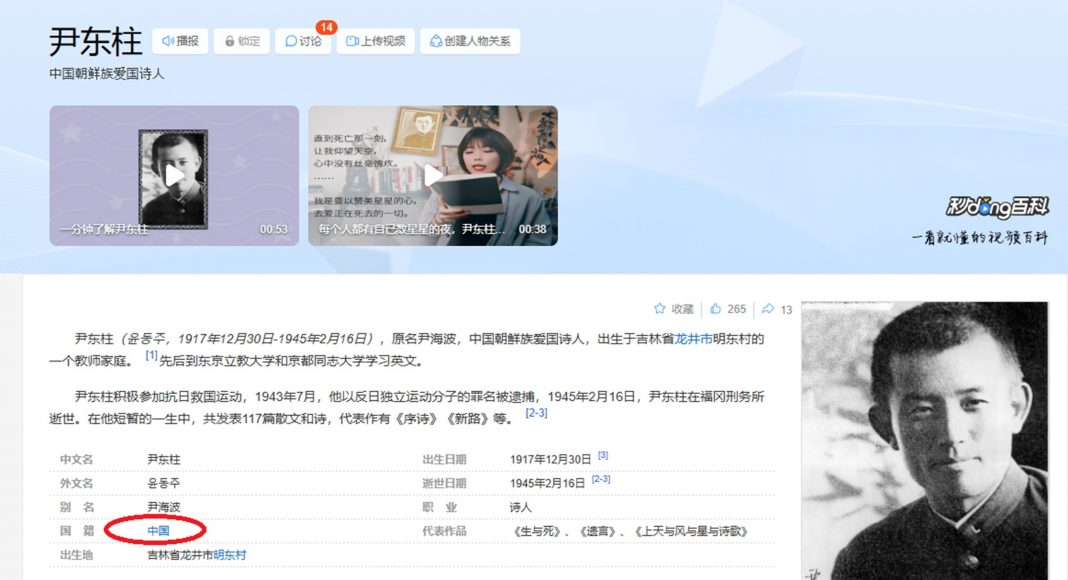Screen dimensions: 1068x580
Task: Click the 播报 audio broadcast button
Action: pos(180,41)
